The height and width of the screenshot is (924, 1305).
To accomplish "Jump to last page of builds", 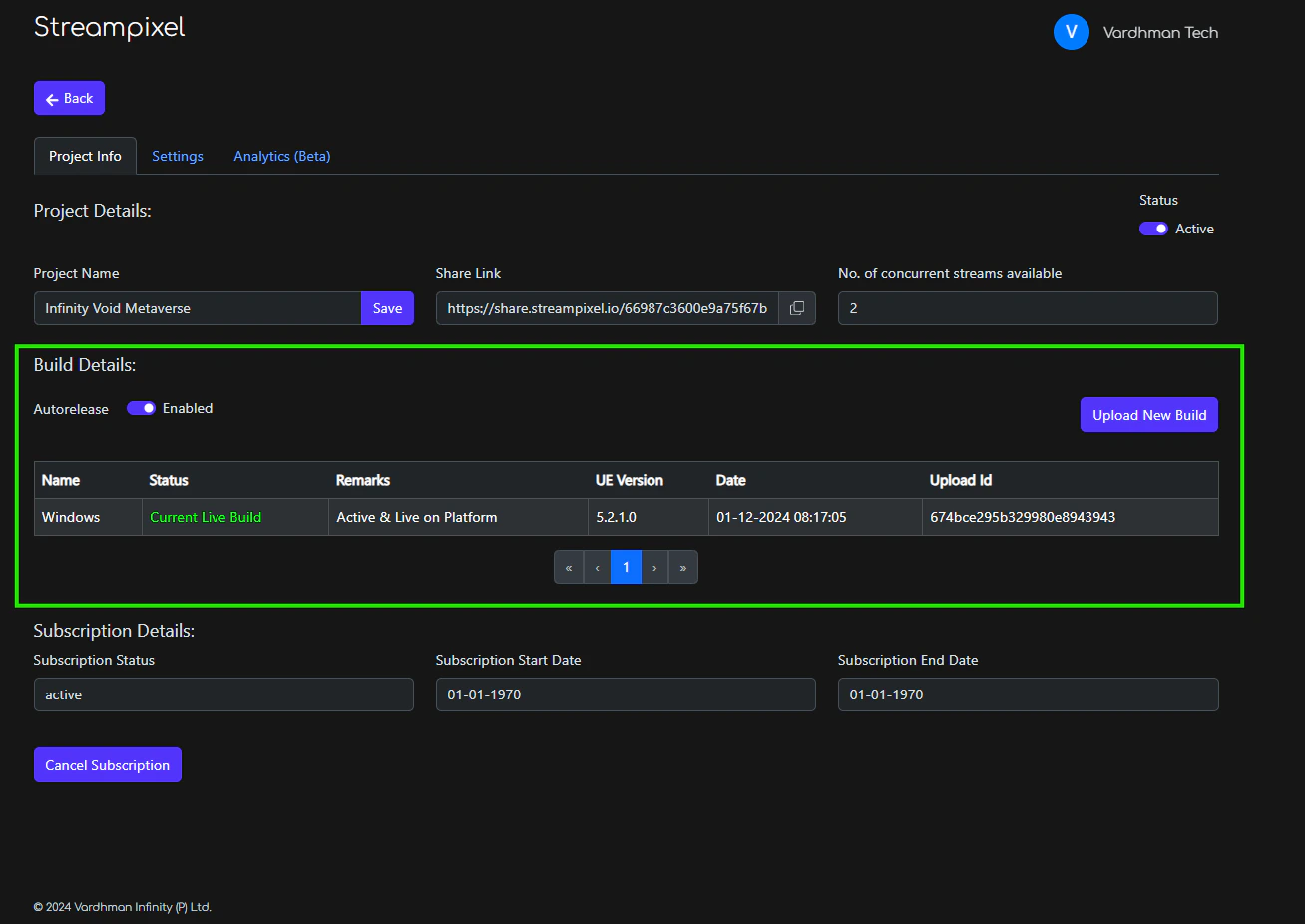I will click(683, 567).
